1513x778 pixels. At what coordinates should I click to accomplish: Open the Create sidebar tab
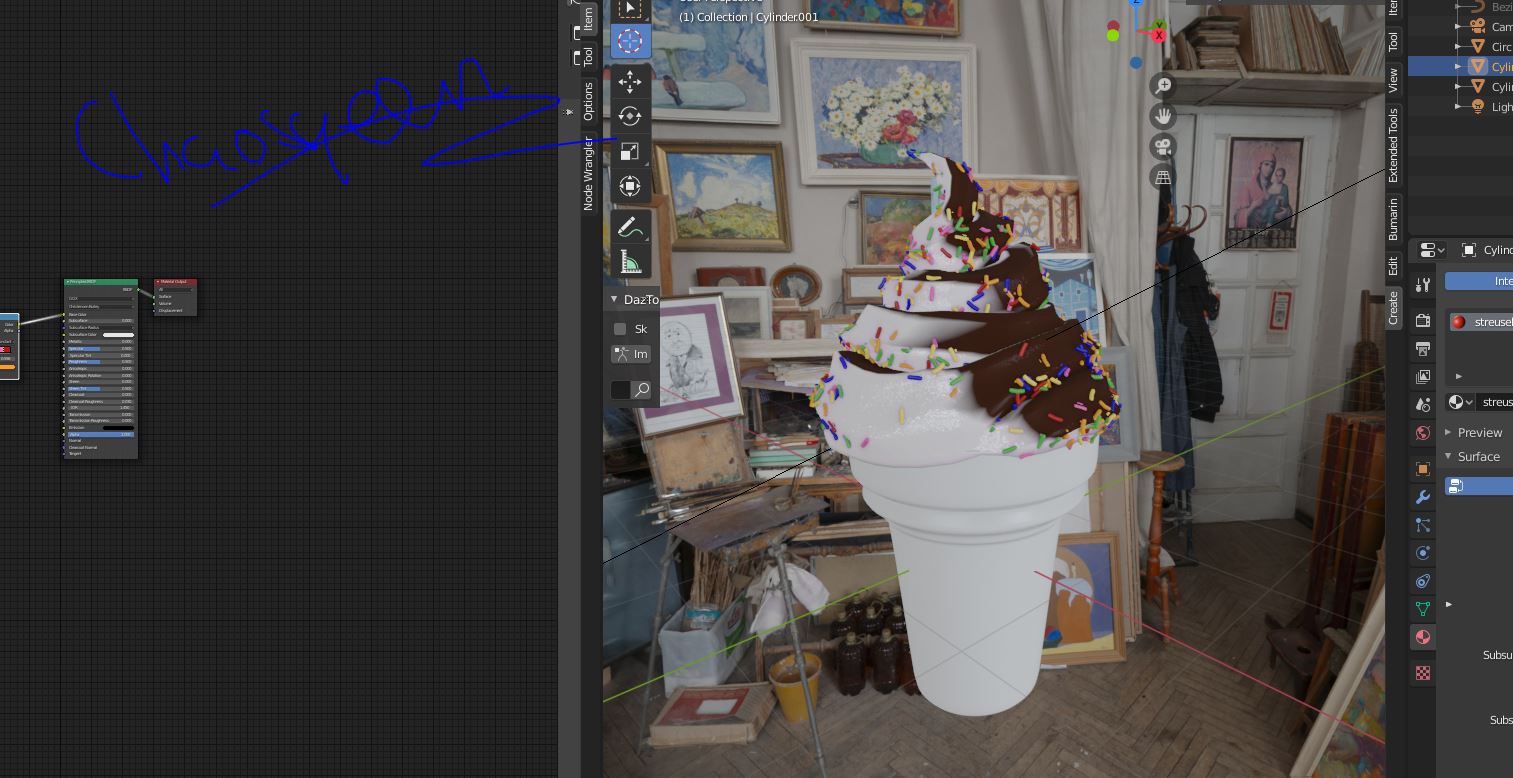(1393, 308)
